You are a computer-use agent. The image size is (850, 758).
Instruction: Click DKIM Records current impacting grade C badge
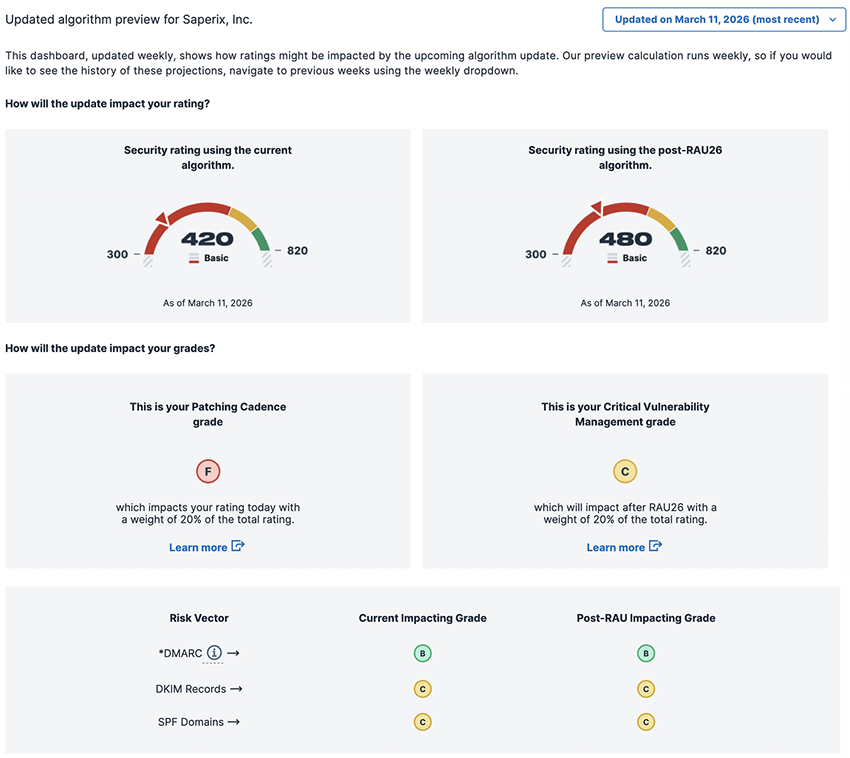coord(423,689)
